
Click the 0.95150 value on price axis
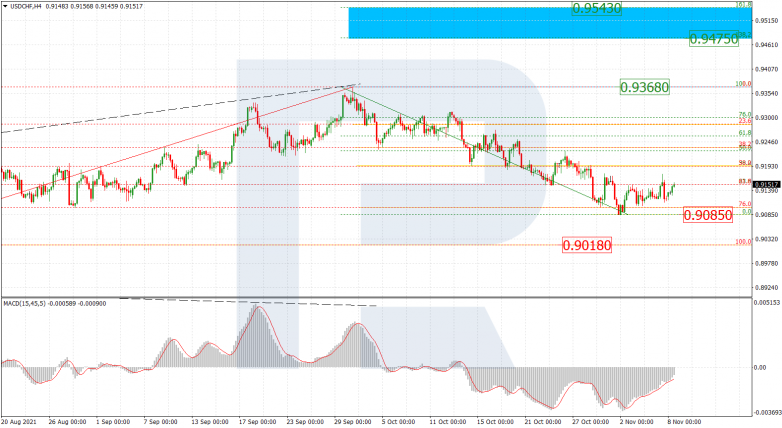767,21
